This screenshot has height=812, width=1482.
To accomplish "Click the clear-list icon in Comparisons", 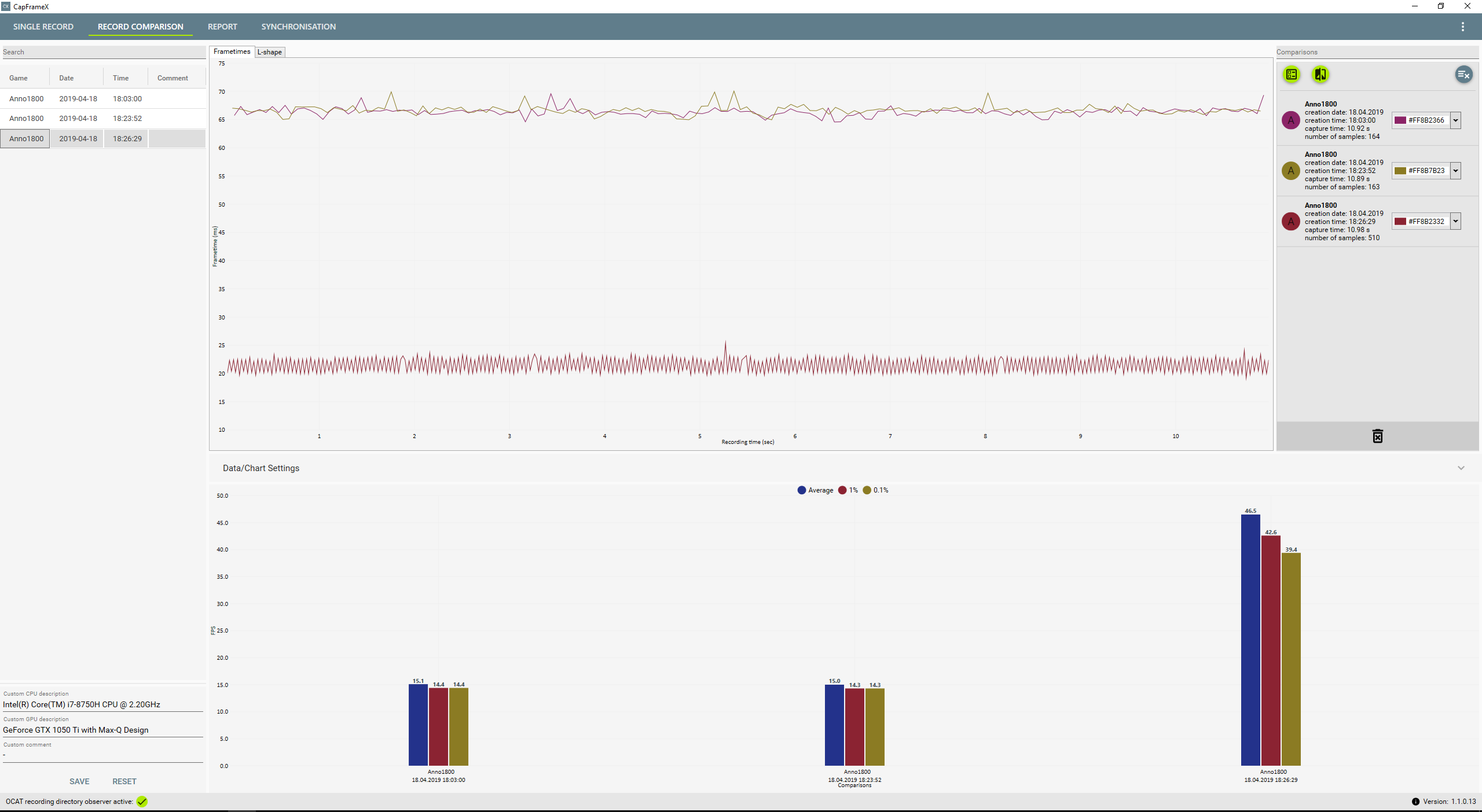I will point(1463,74).
